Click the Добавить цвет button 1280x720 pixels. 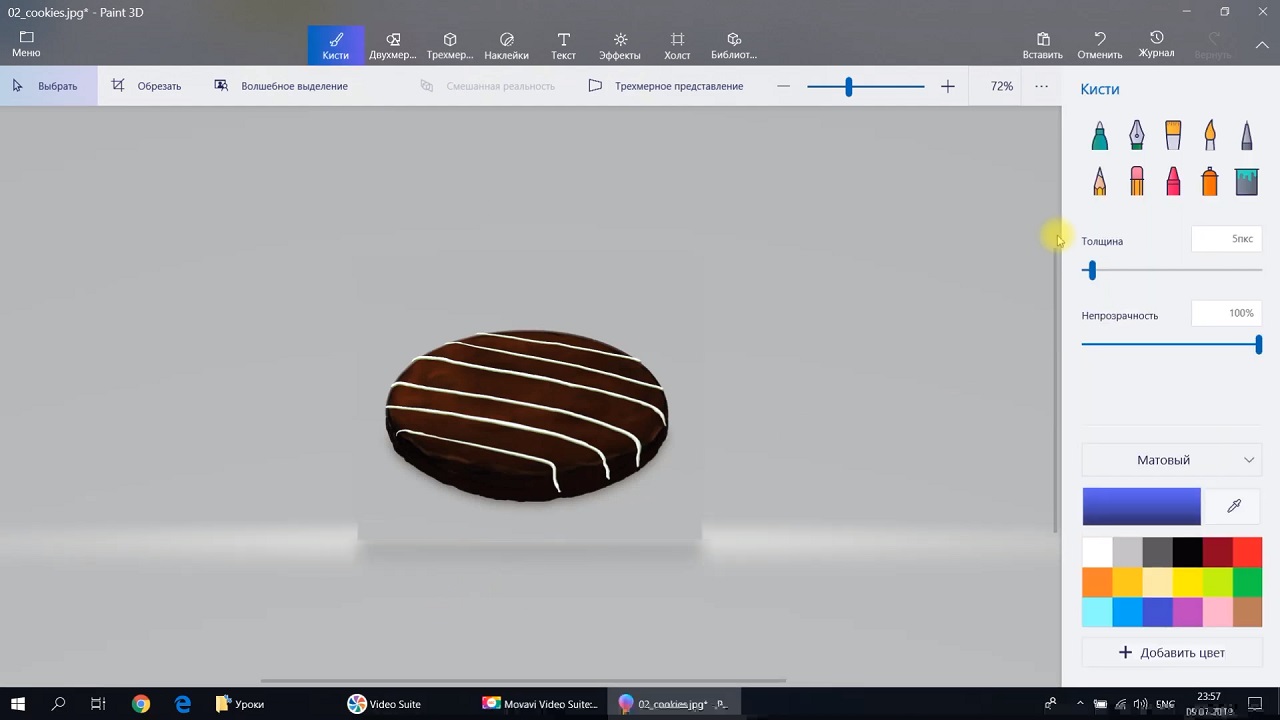point(1171,653)
